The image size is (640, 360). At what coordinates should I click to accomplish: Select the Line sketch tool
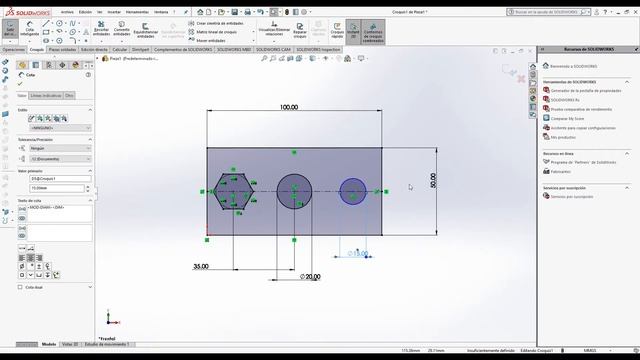(46, 24)
